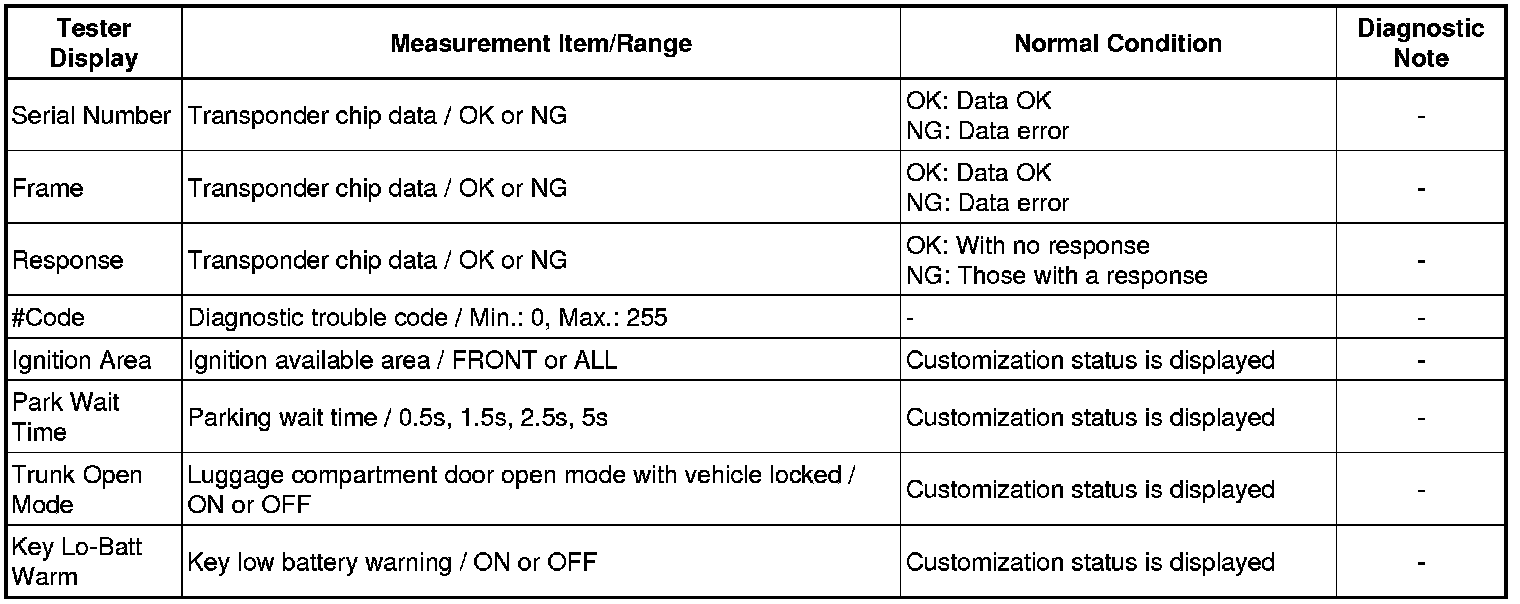Click the Diagnostic trouble code range text
Image resolution: width=1520 pixels, height=604 pixels.
point(427,318)
